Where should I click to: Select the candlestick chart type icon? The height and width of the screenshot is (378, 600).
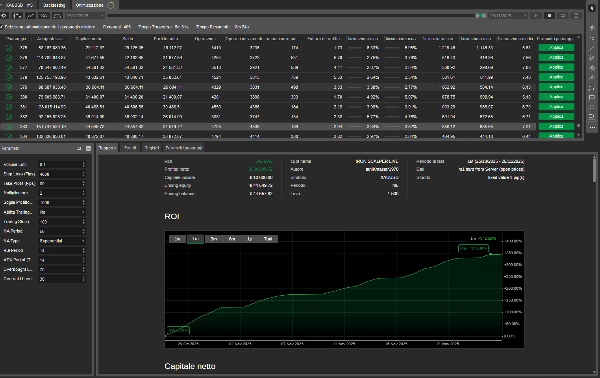tap(17, 16)
